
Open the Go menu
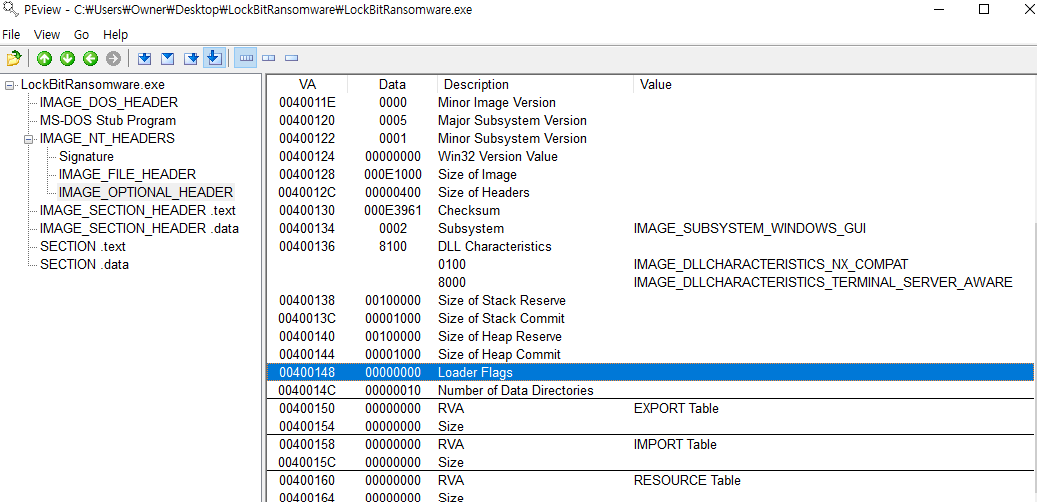pyautogui.click(x=81, y=34)
